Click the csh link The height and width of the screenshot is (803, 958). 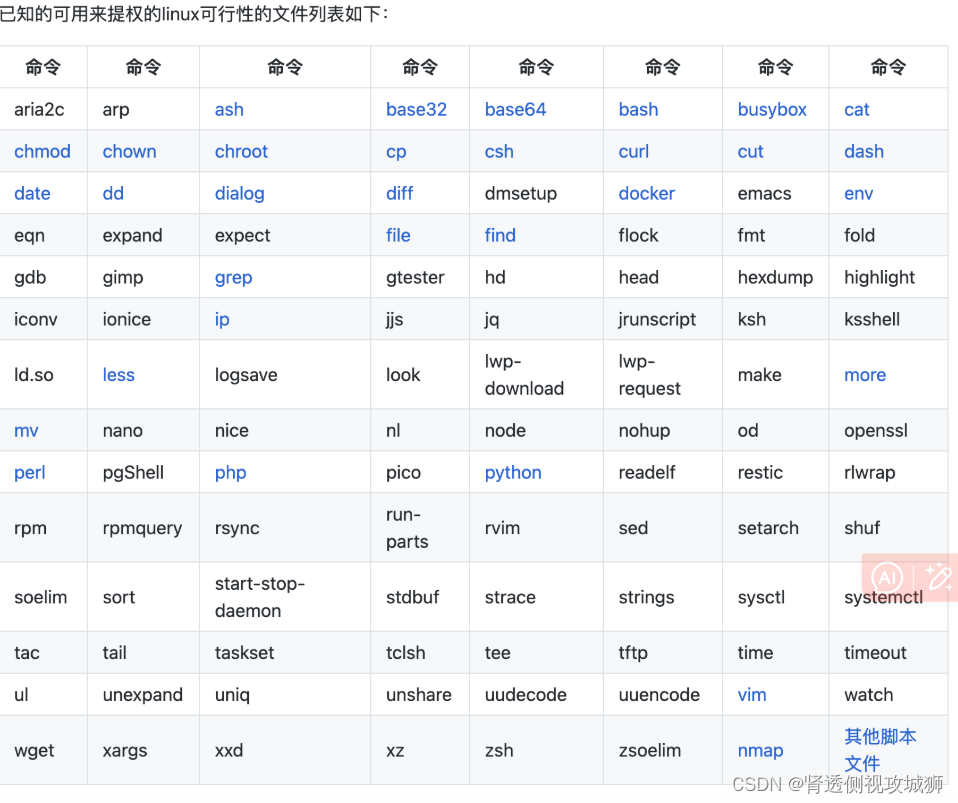(x=499, y=152)
